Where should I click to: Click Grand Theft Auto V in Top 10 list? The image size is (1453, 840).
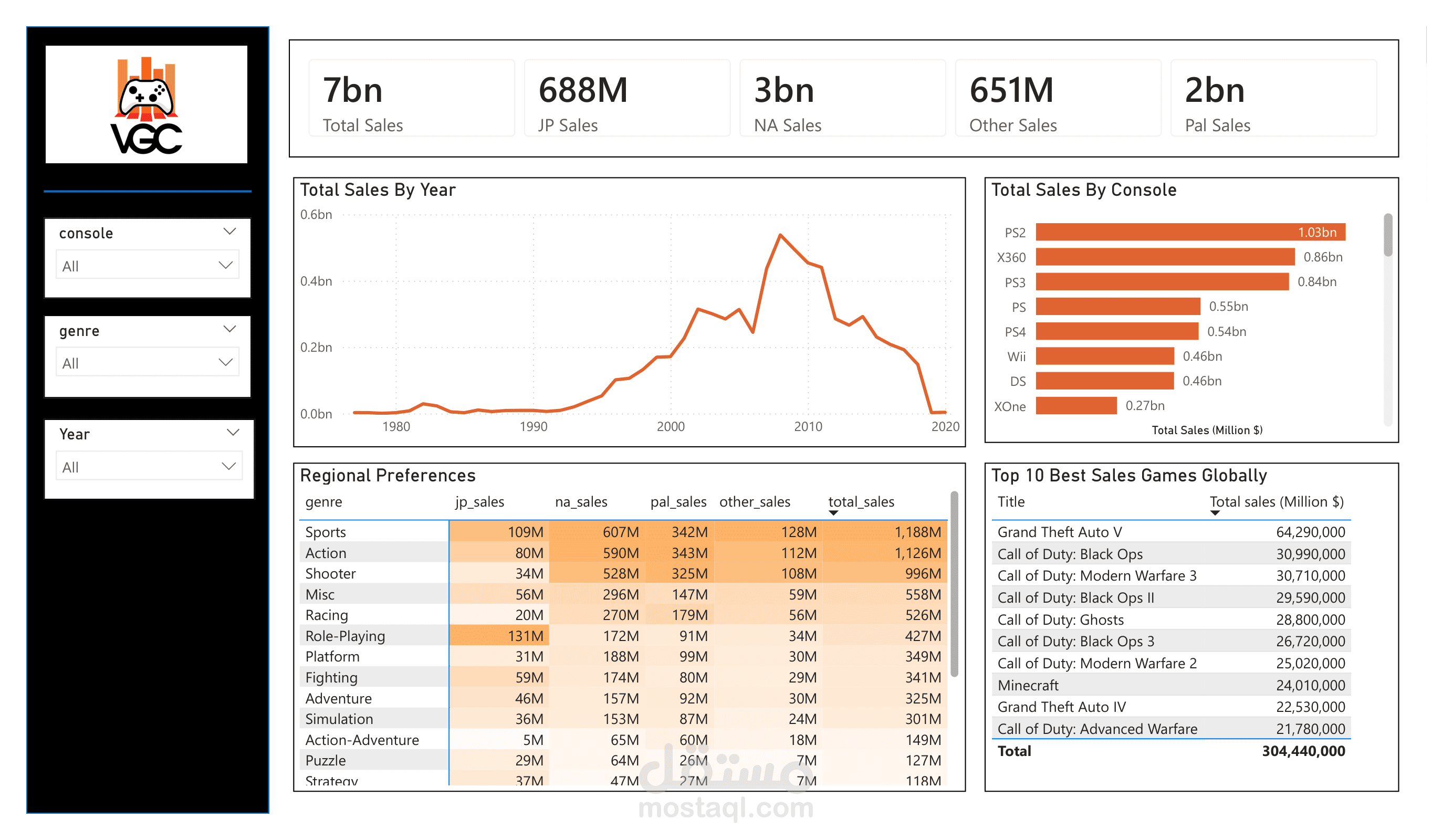[x=1060, y=531]
